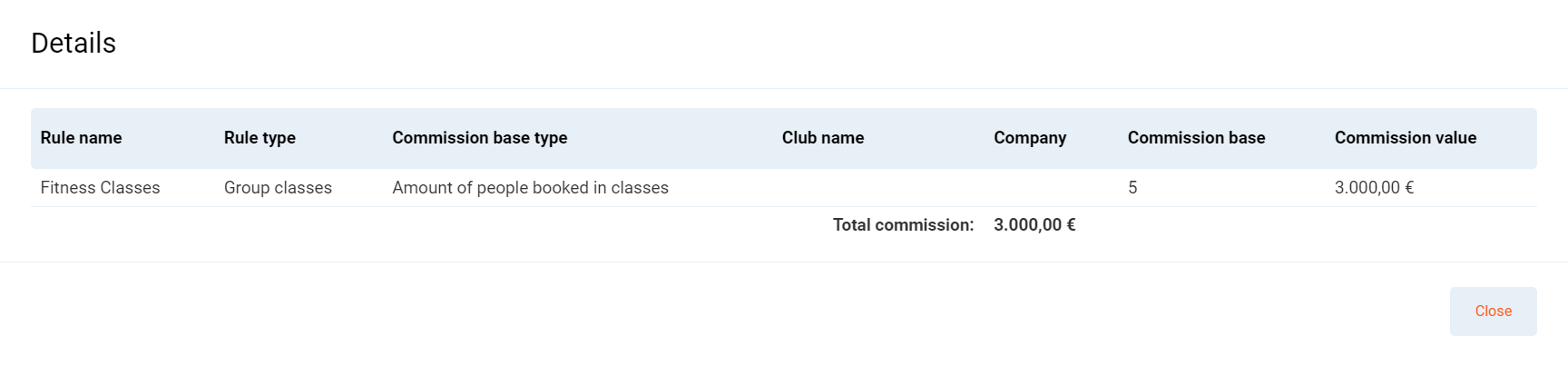The width and height of the screenshot is (1568, 366).
Task: Click the Details dialog title
Action: [73, 44]
